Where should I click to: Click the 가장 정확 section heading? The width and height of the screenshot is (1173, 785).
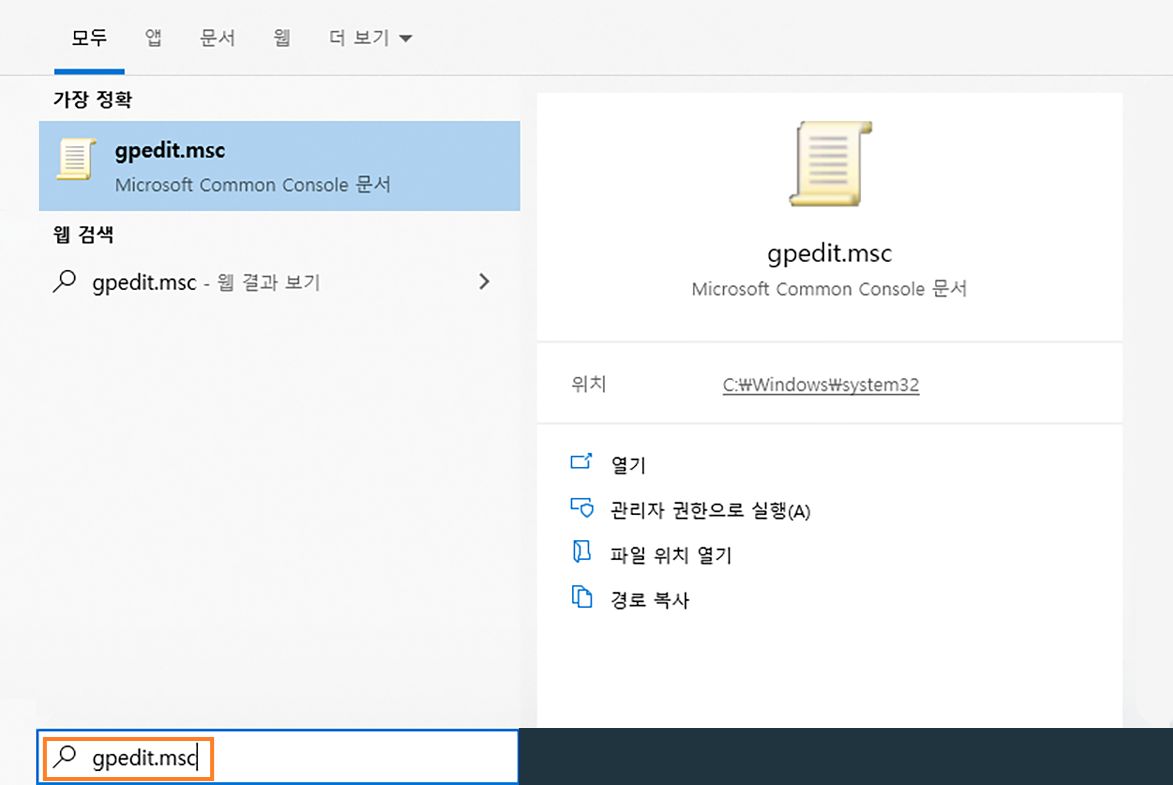[93, 100]
